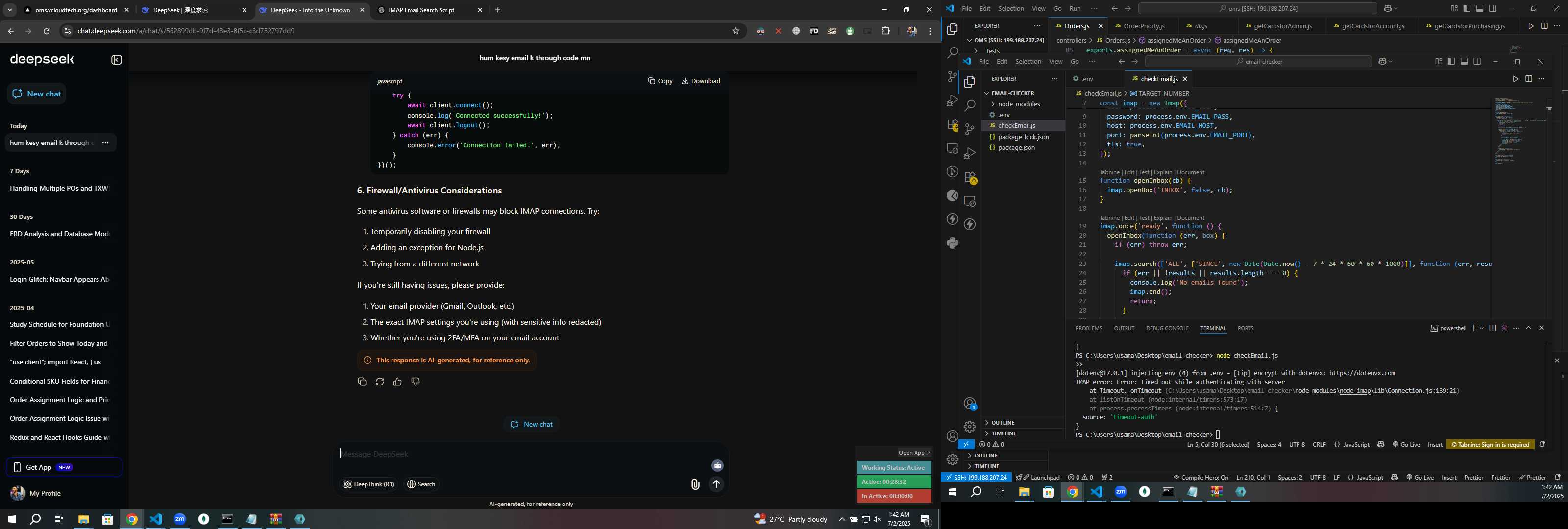Viewport: 1568px width, 529px height.
Task: Expand the TIMELINE section beside the terminal
Action: click(x=1023, y=433)
